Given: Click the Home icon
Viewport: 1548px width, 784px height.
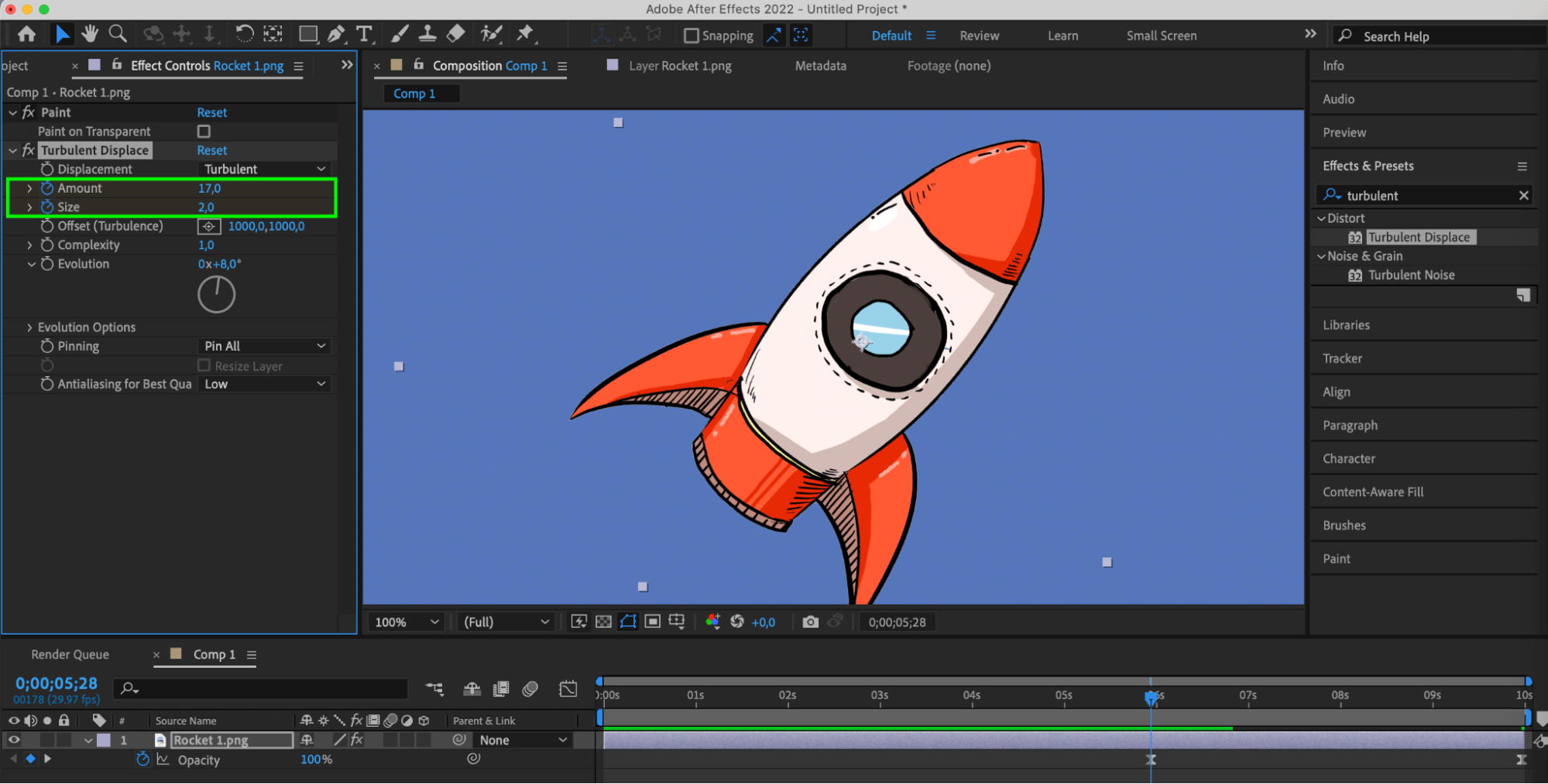Looking at the screenshot, I should pos(26,34).
